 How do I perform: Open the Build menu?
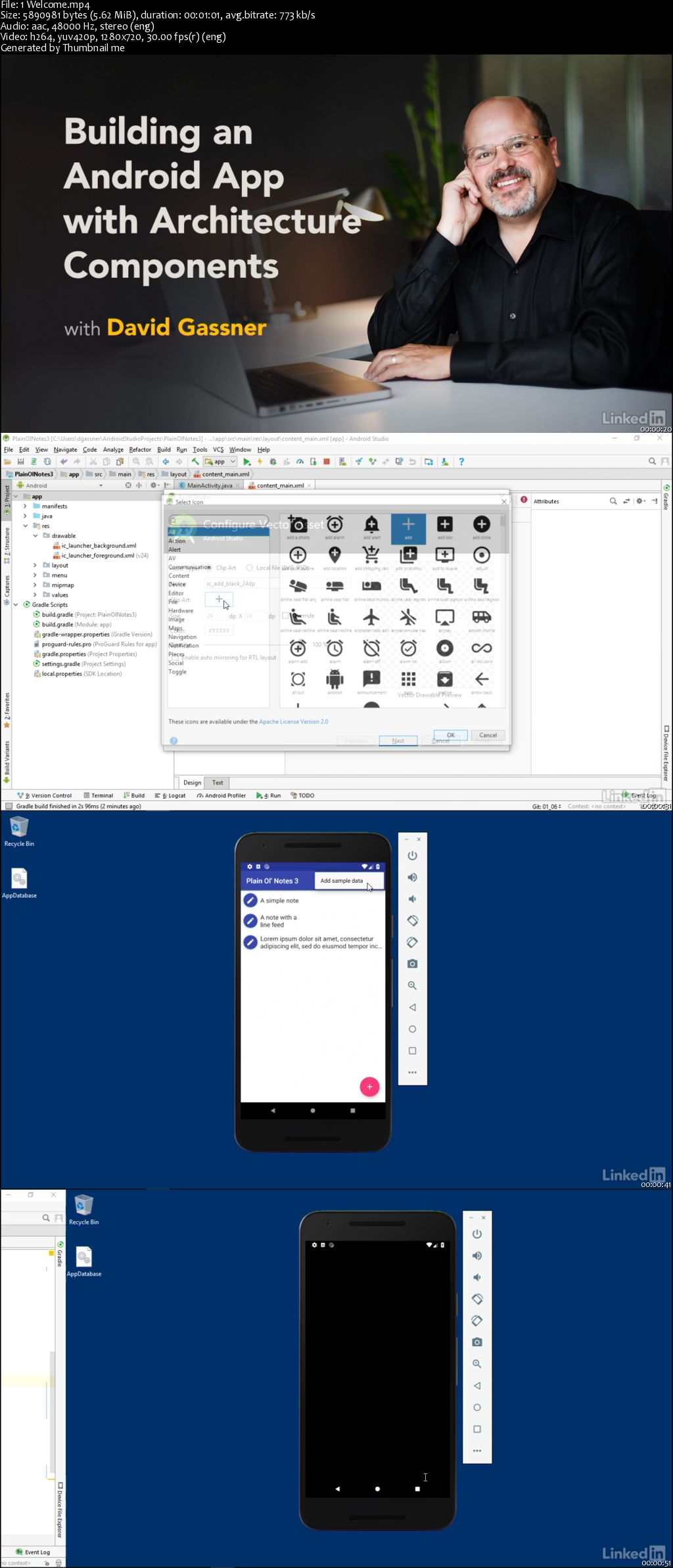[x=164, y=449]
